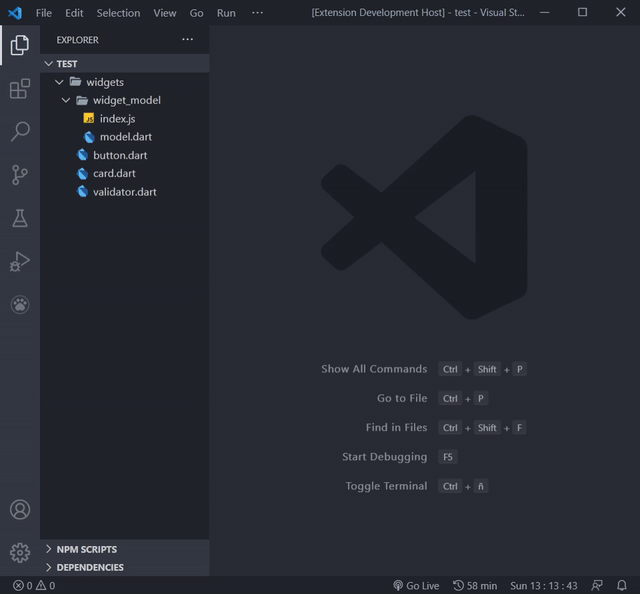Screen dimensions: 640x594
Task: Open the Explorer view in activity bar
Action: tap(20, 45)
